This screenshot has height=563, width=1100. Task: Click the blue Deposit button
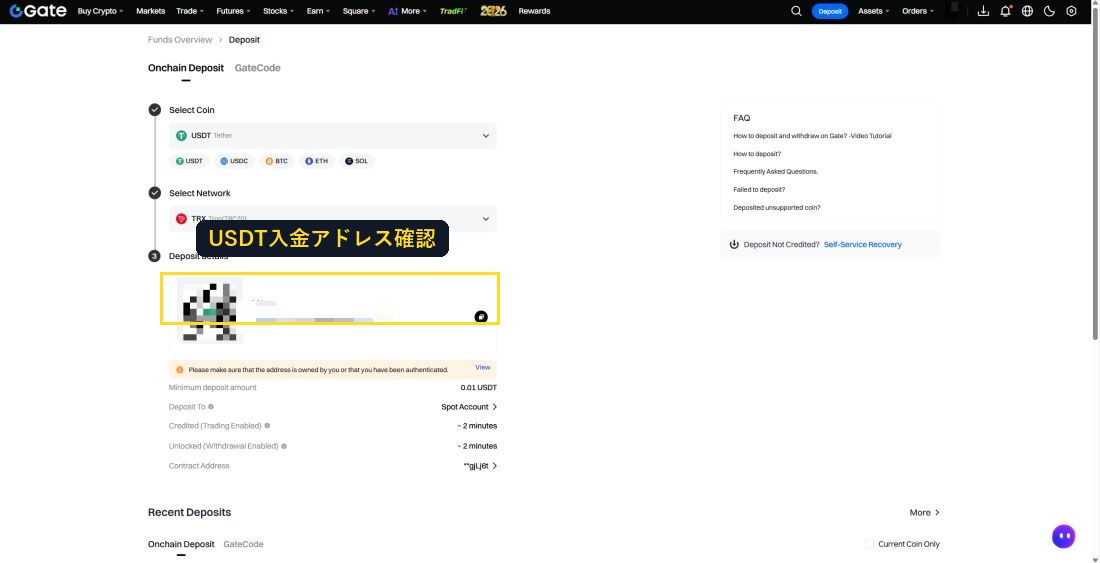tap(830, 11)
